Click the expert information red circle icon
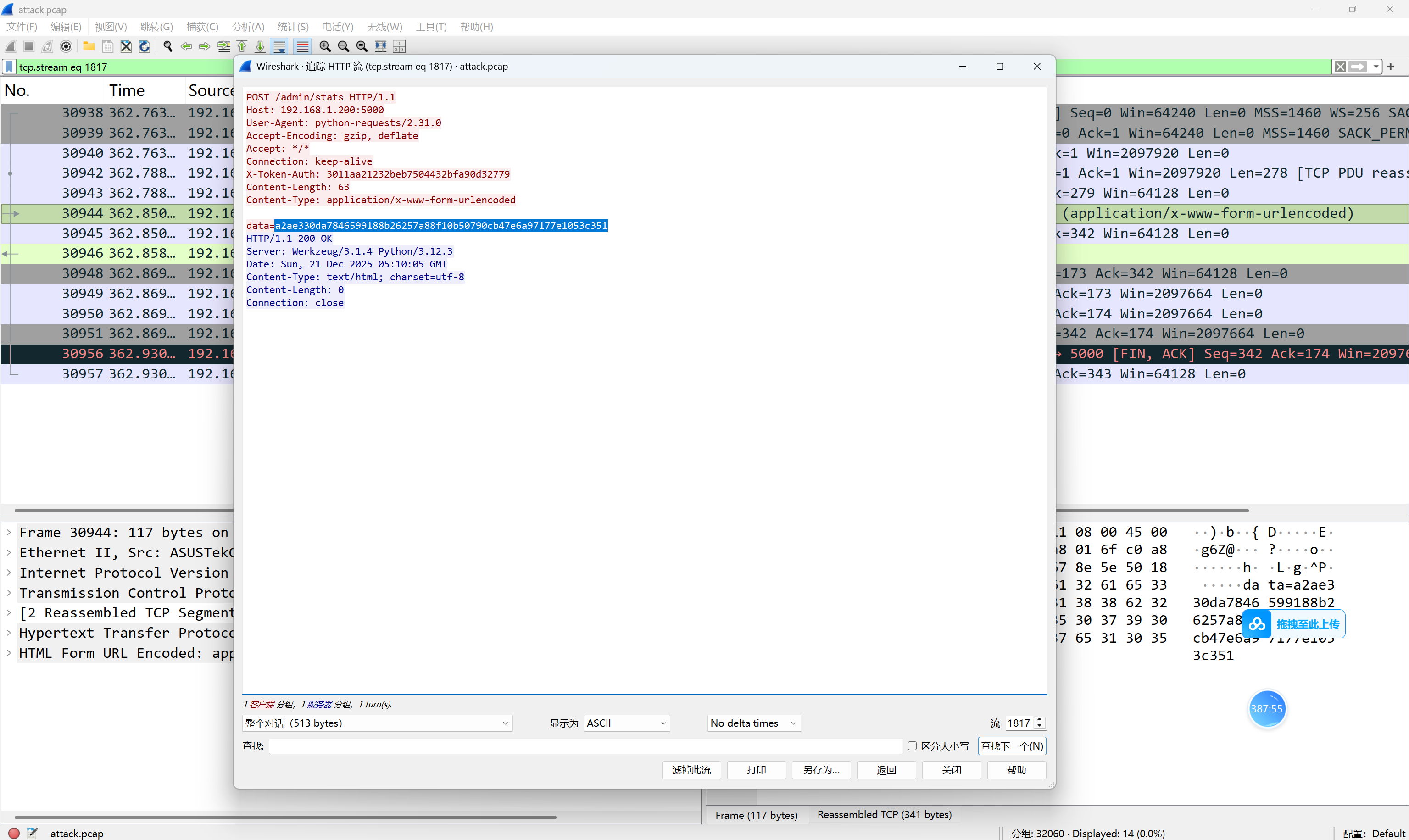The height and width of the screenshot is (840, 1409). coord(14,833)
